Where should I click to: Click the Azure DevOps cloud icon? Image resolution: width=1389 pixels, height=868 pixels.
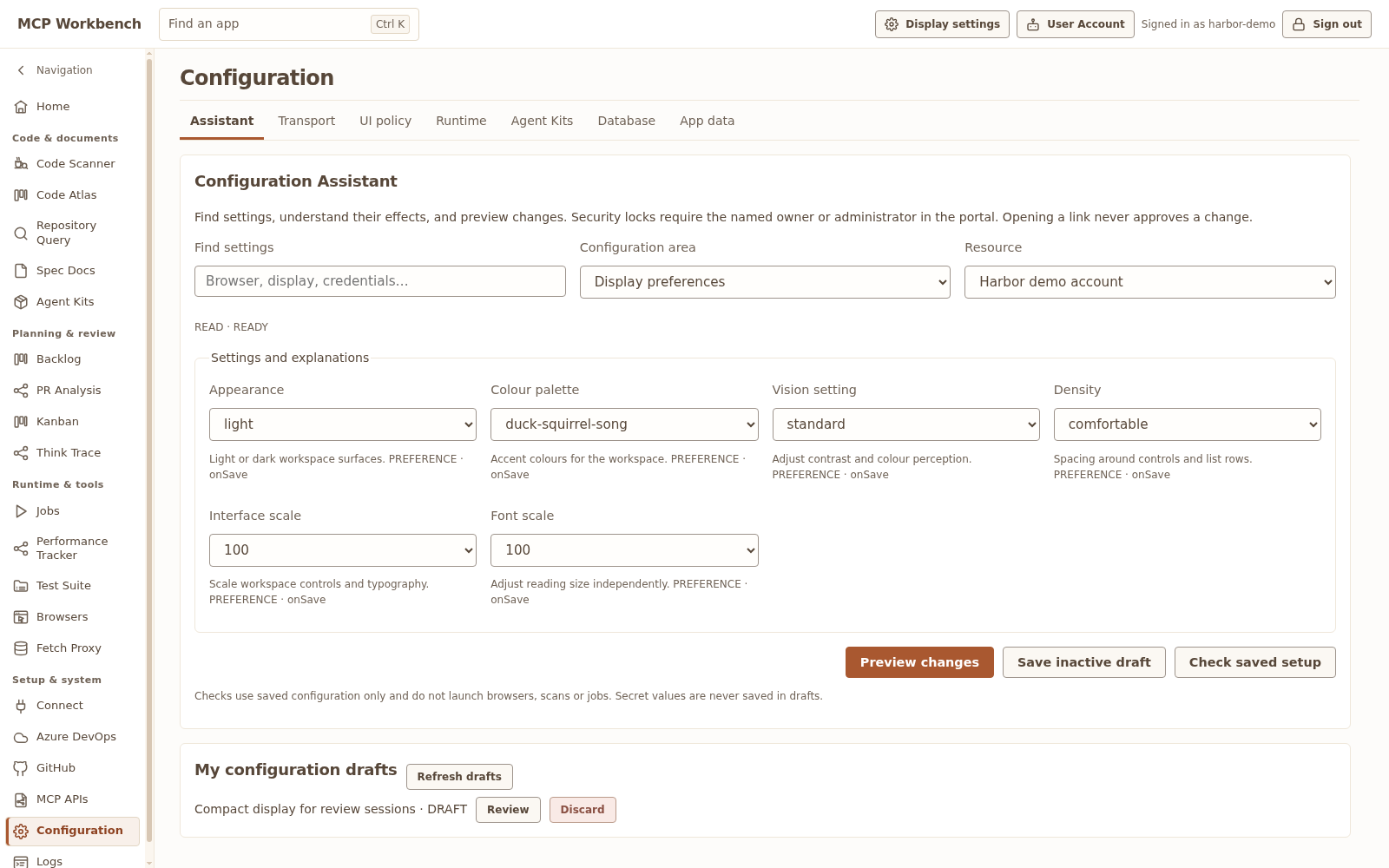point(21,737)
